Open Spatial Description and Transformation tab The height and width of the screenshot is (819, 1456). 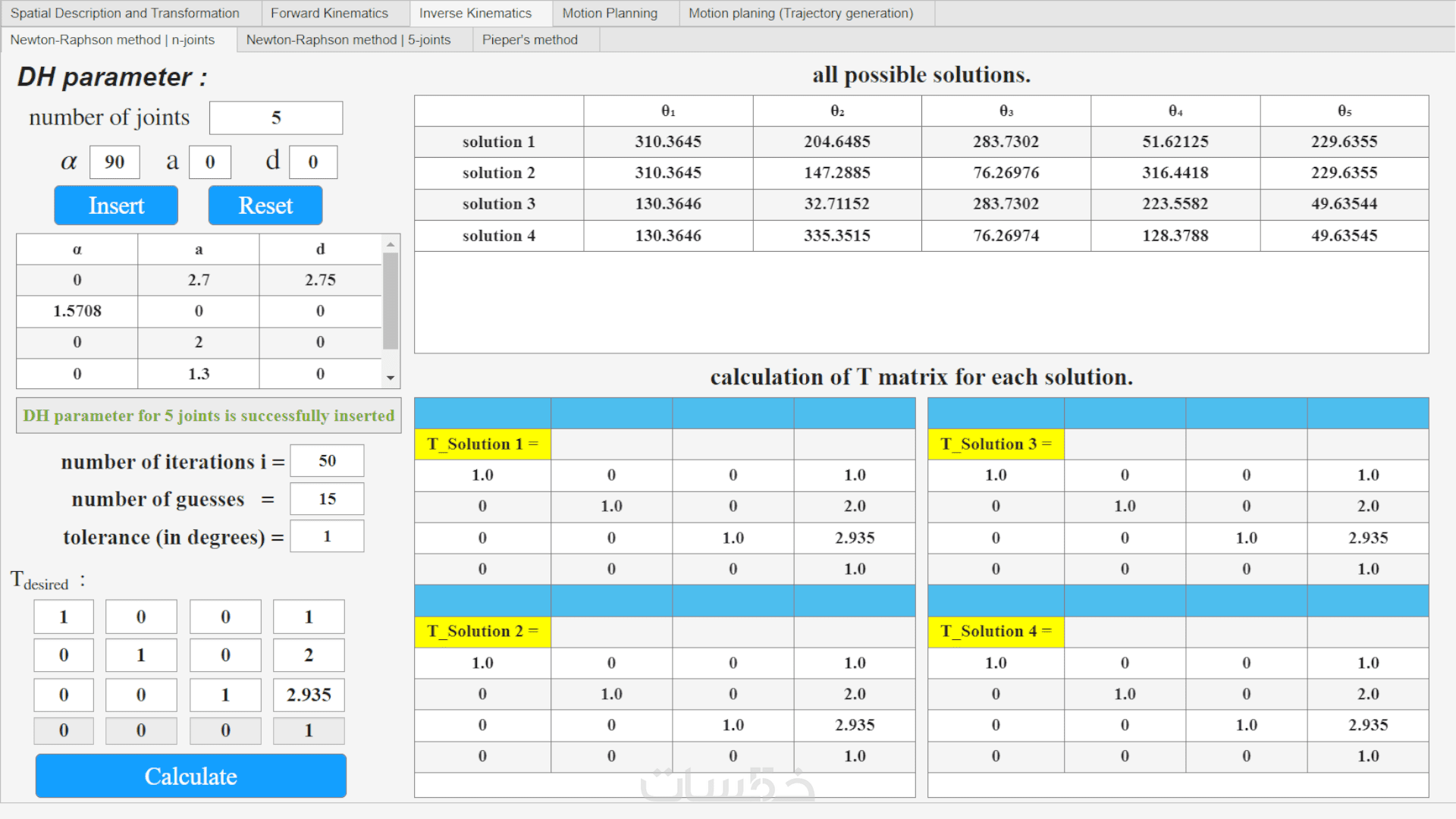[125, 13]
